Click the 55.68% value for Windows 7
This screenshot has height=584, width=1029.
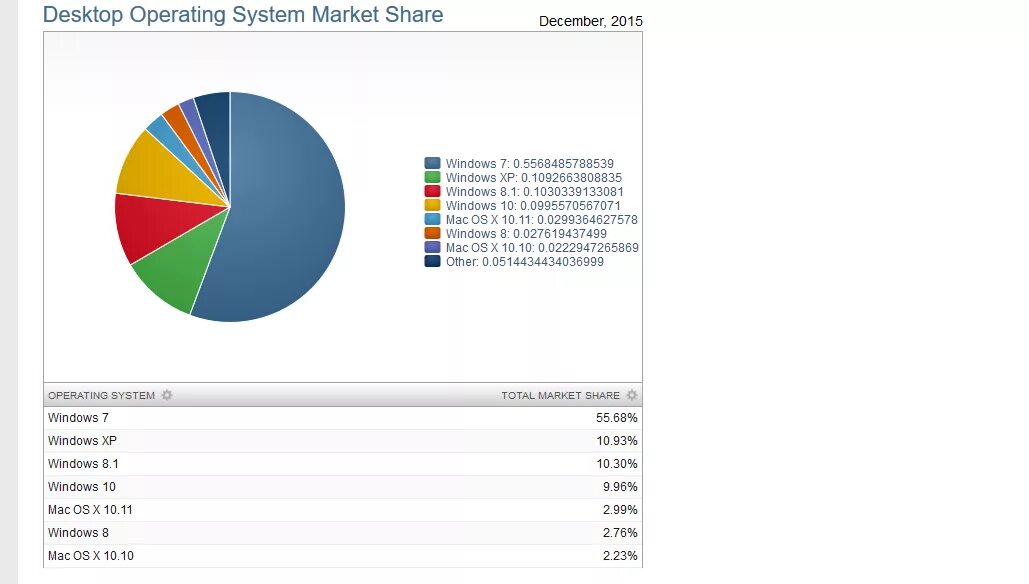click(x=616, y=418)
